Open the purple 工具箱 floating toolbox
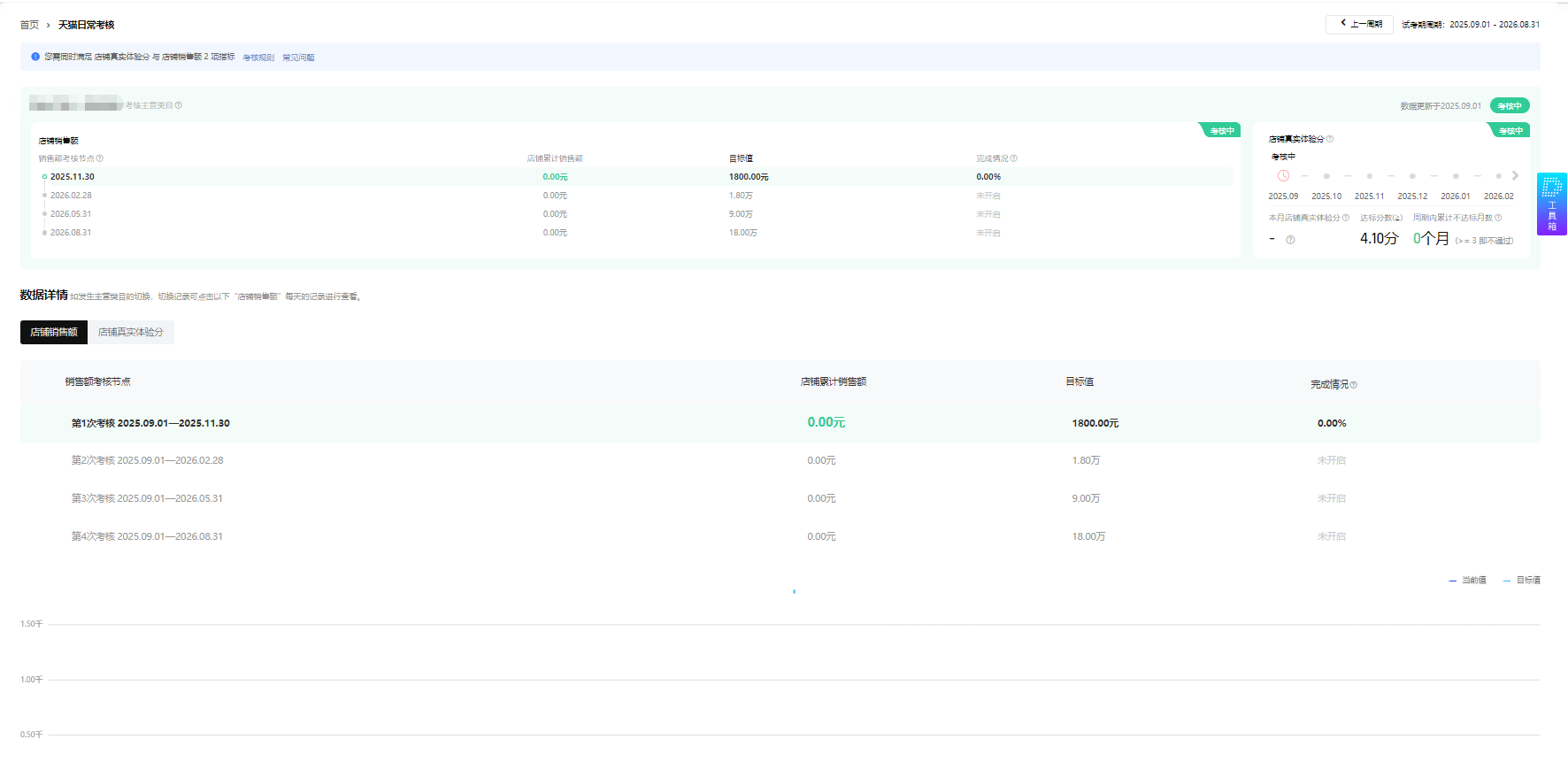The width and height of the screenshot is (1568, 770). tap(1551, 204)
